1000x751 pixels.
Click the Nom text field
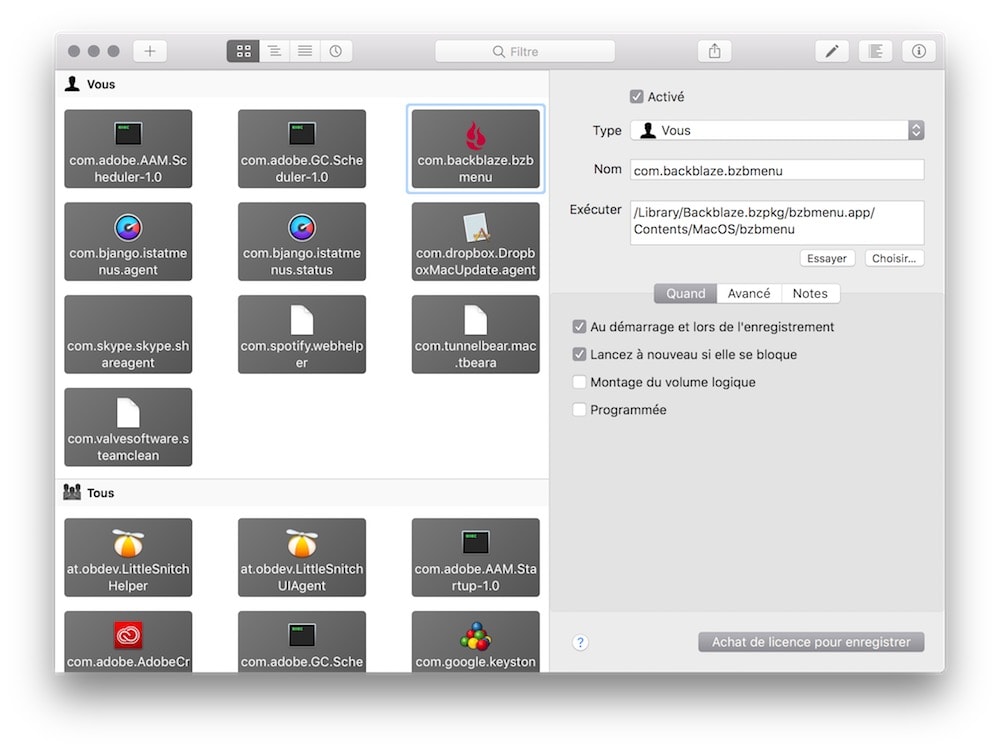(x=777, y=170)
